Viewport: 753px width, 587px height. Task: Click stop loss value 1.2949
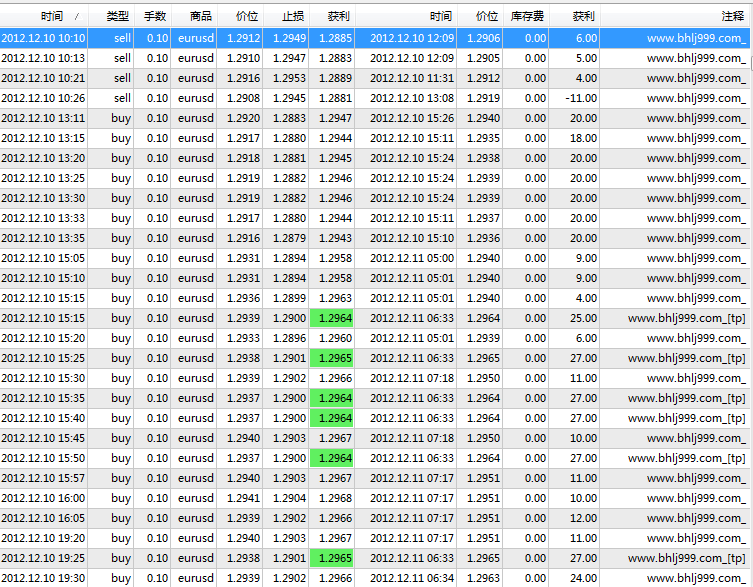click(x=290, y=38)
